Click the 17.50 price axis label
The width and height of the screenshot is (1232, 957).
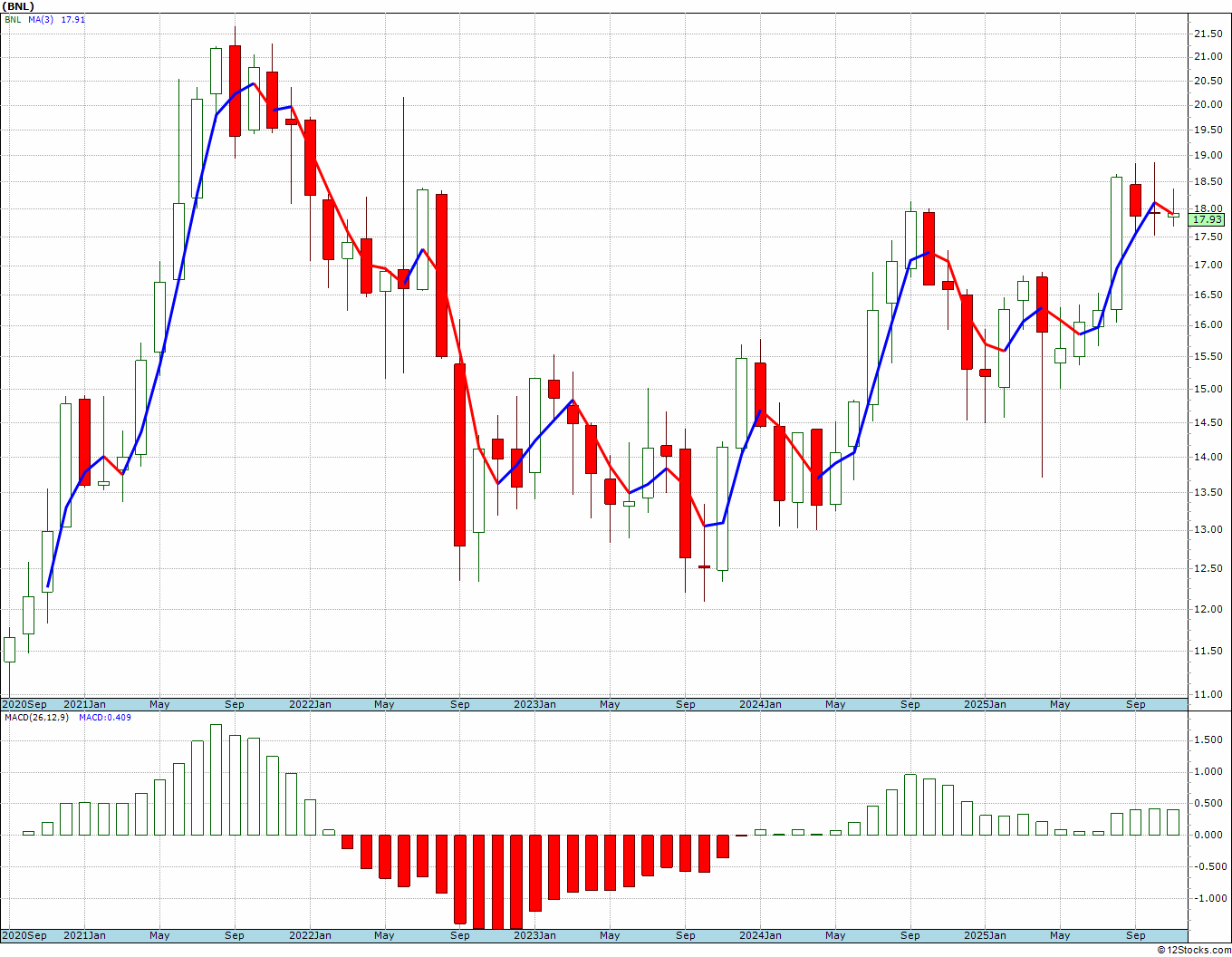click(x=1208, y=237)
